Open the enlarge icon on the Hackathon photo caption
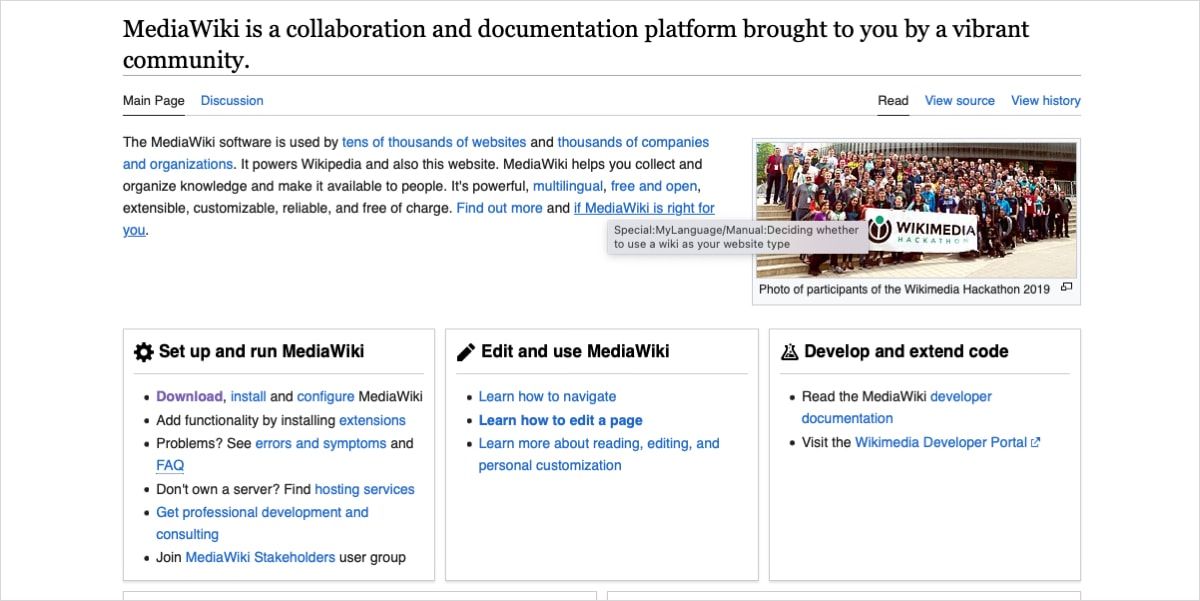This screenshot has height=601, width=1200. (1066, 287)
